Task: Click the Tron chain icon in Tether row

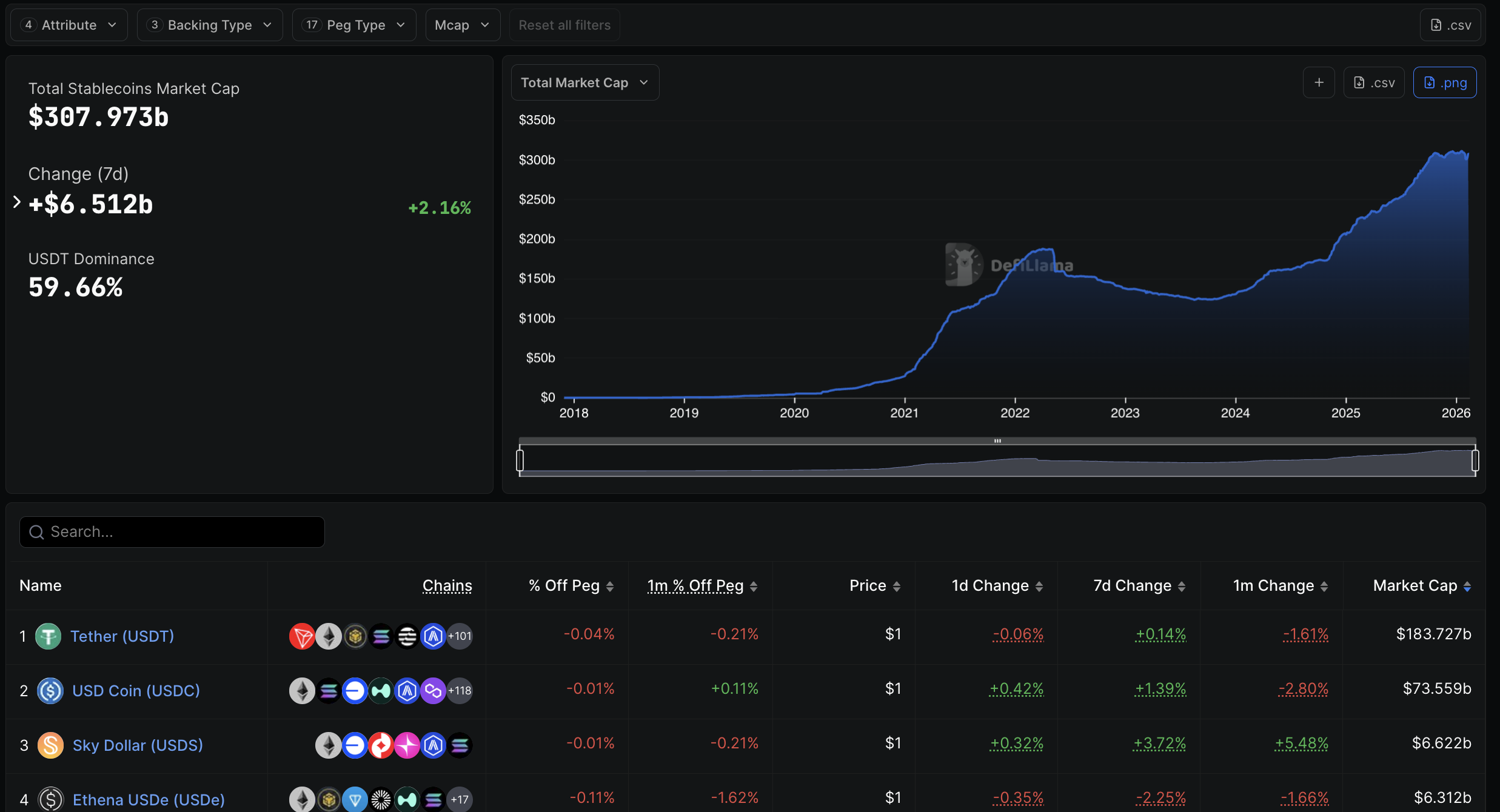Action: 302,636
